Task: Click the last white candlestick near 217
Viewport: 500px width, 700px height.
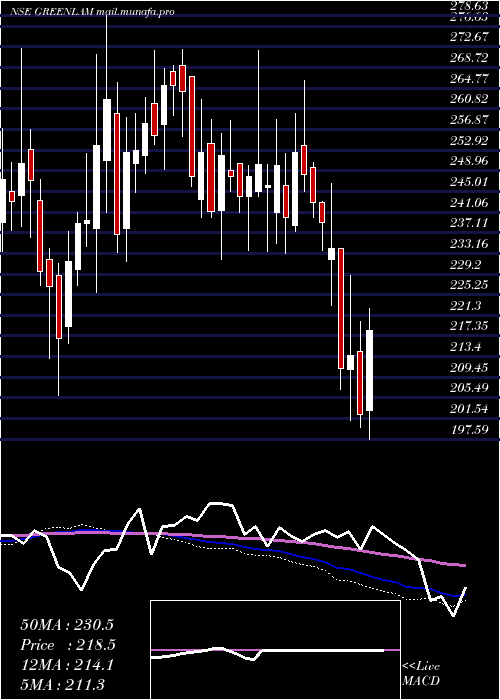Action: (369, 370)
